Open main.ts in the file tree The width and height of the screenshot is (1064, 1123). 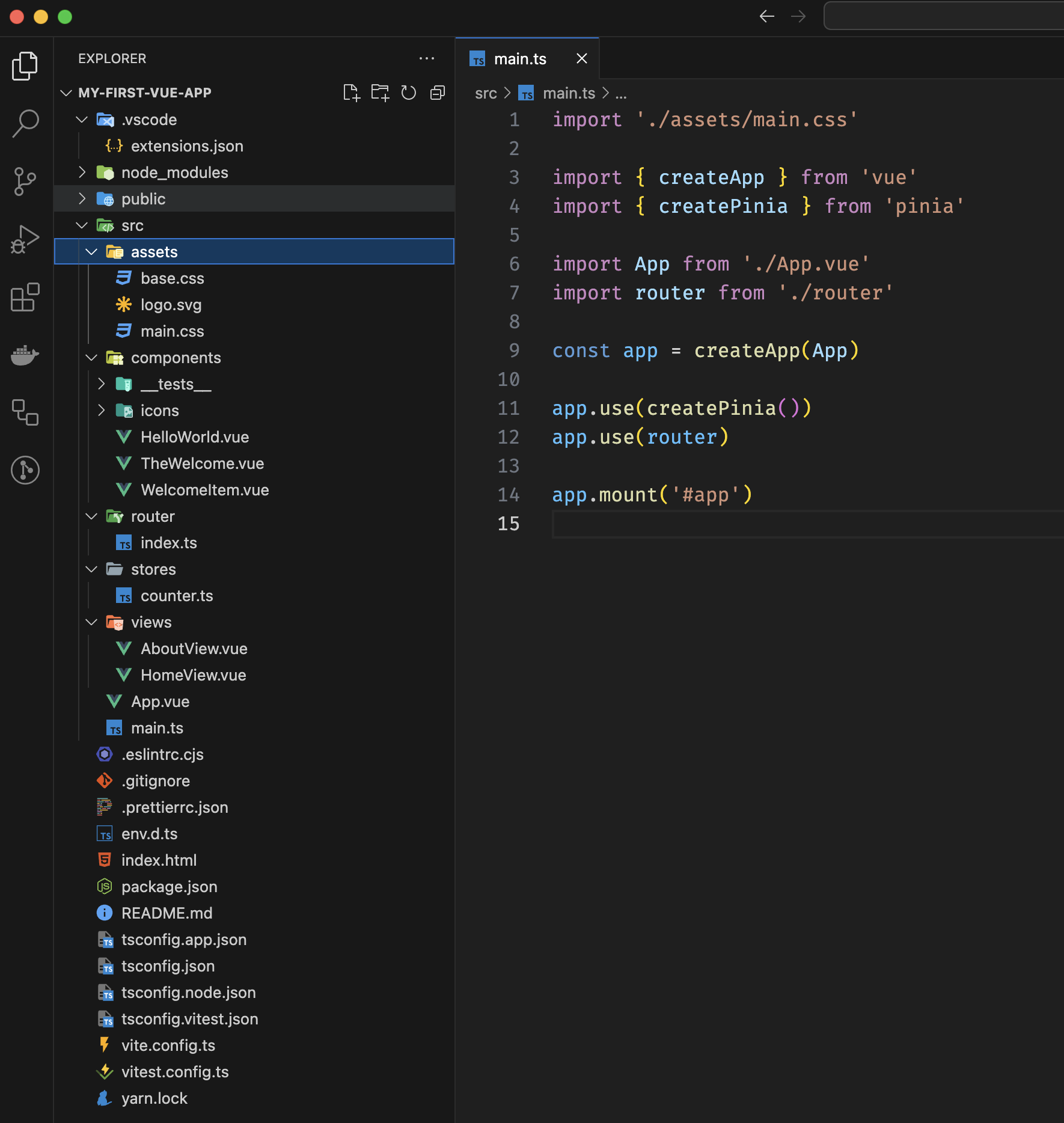click(x=254, y=728)
